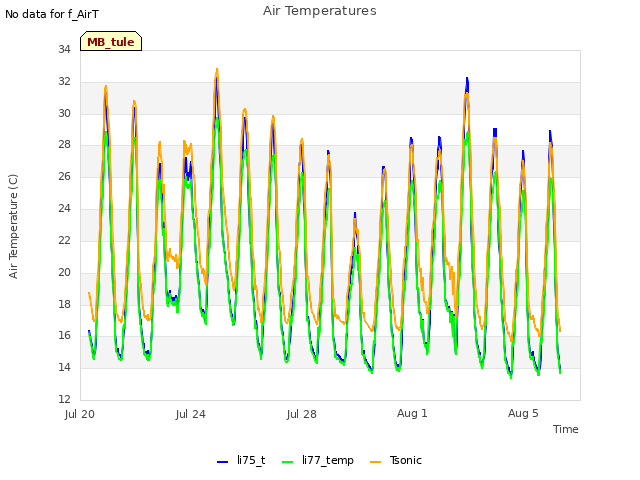The height and width of the screenshot is (480, 640).
Task: Click the 34 y-axis tick label
Action: click(x=64, y=49)
